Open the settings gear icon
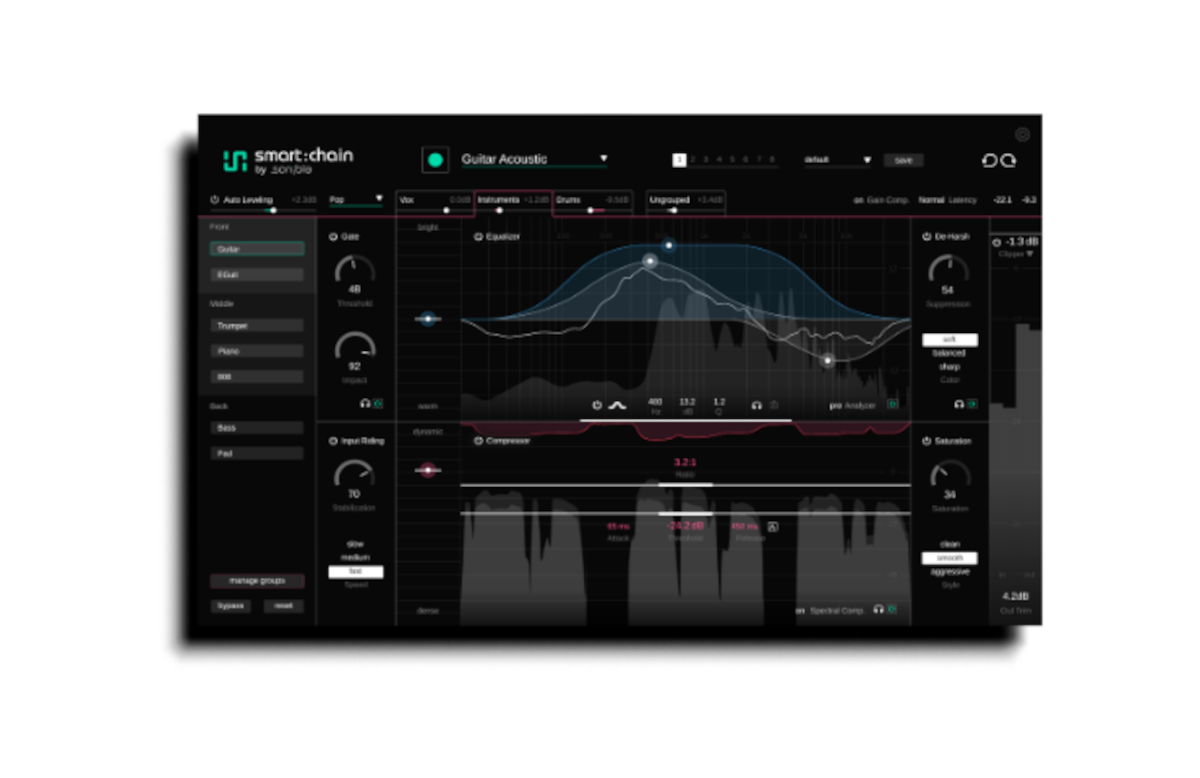 tap(1022, 135)
